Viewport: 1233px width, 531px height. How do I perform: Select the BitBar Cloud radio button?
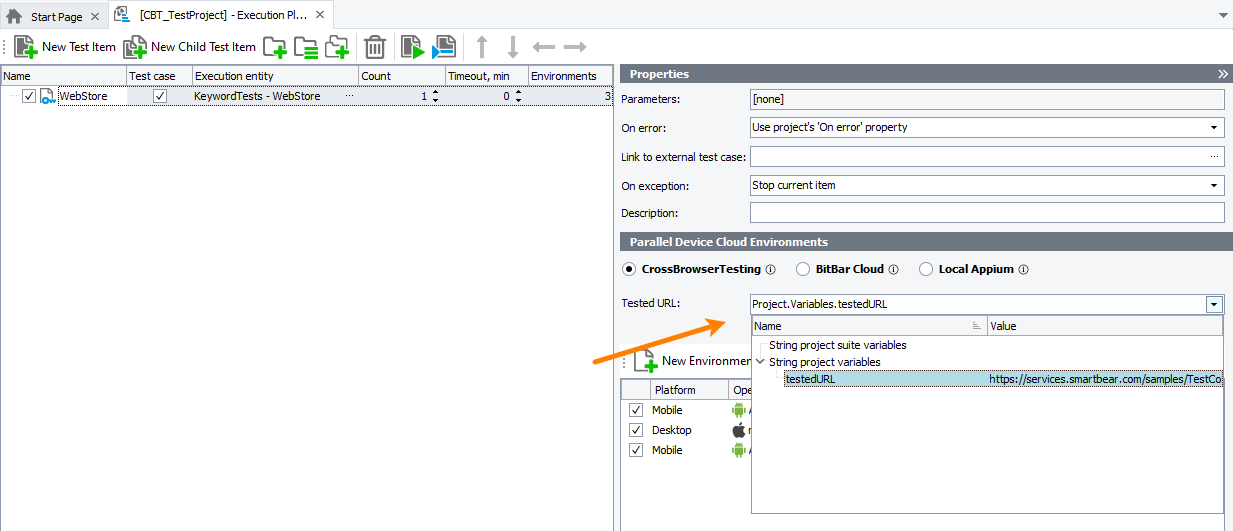(803, 269)
